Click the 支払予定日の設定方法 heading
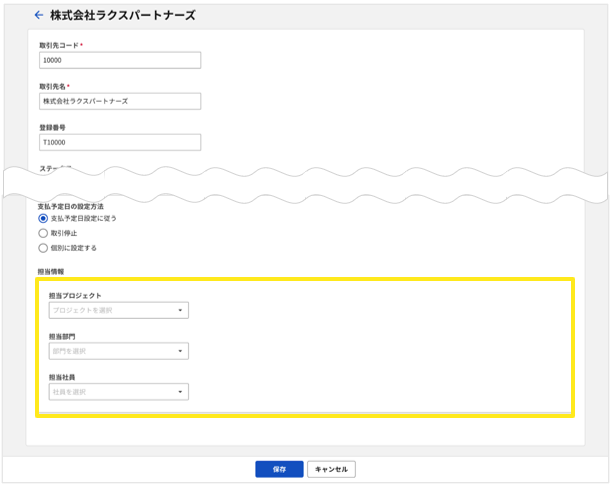 point(70,205)
